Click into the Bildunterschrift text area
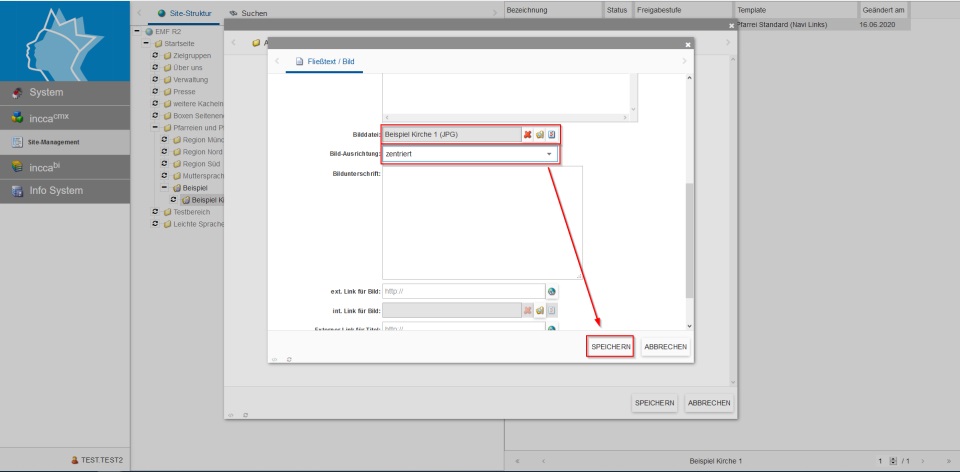The image size is (960, 472). point(481,222)
